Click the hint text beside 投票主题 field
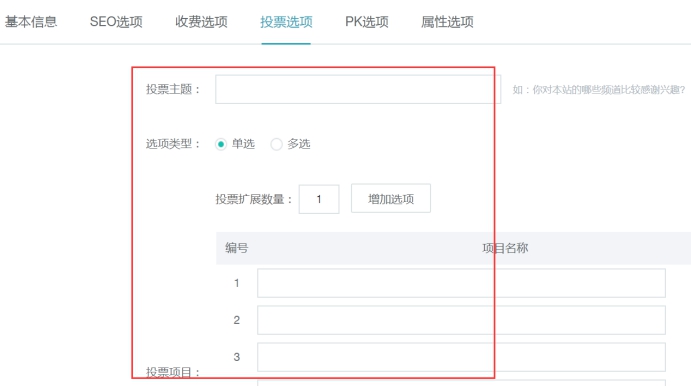 (599, 90)
